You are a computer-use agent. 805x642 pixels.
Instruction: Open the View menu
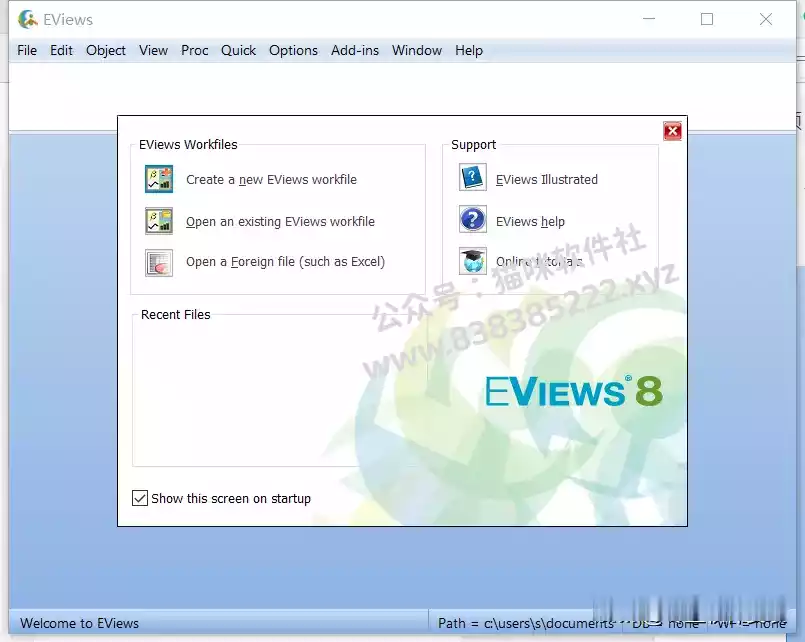(154, 50)
